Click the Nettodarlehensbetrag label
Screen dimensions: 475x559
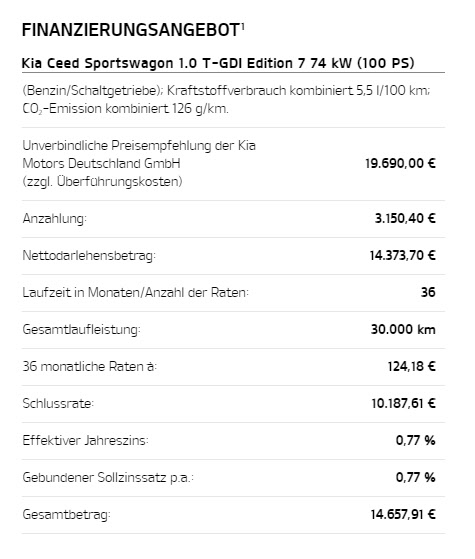[x=89, y=255]
